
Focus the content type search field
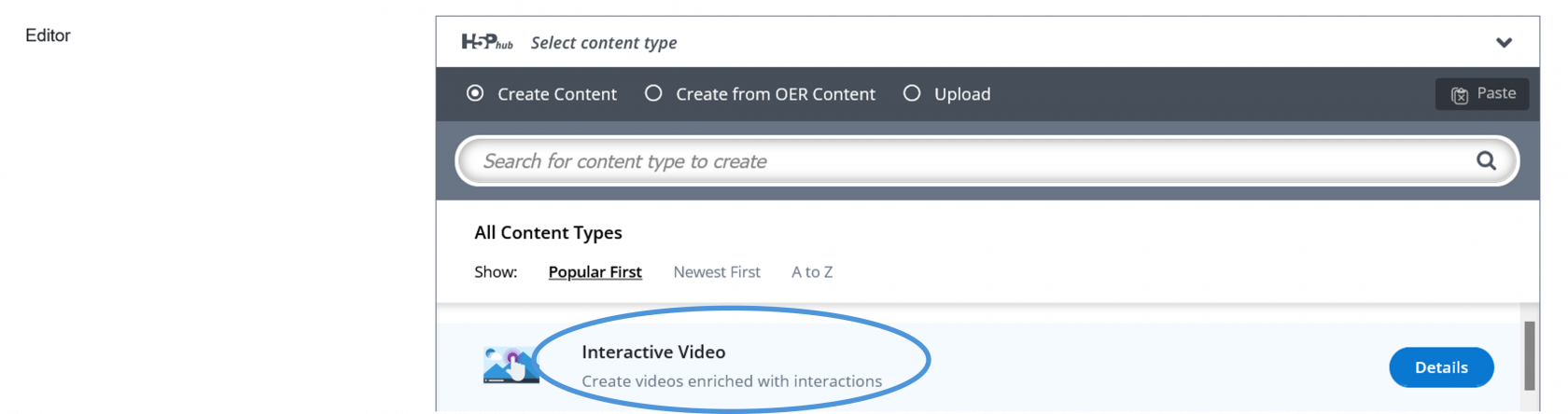[x=987, y=161]
